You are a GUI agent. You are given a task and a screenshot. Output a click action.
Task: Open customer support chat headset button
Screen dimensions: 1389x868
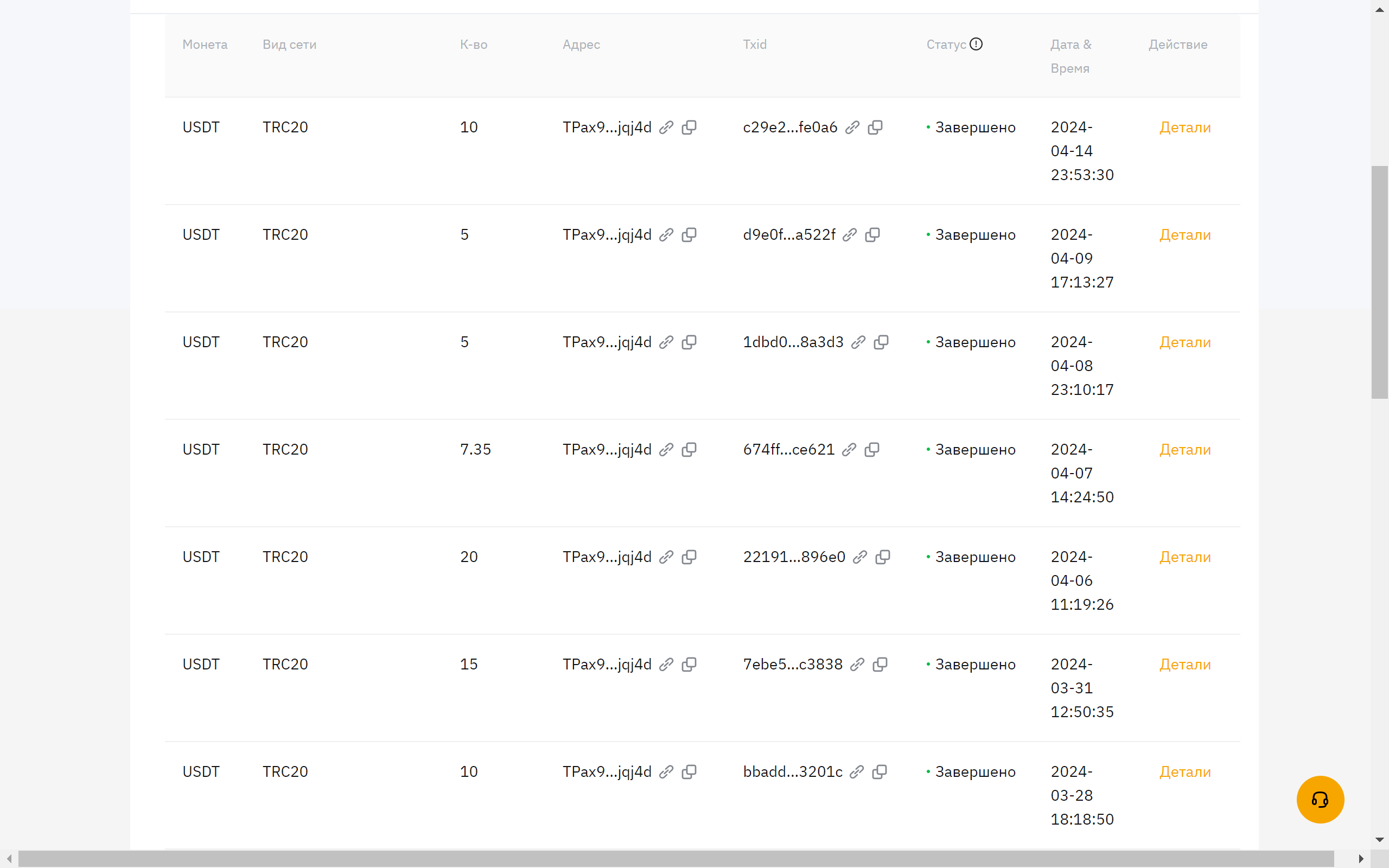(1320, 799)
